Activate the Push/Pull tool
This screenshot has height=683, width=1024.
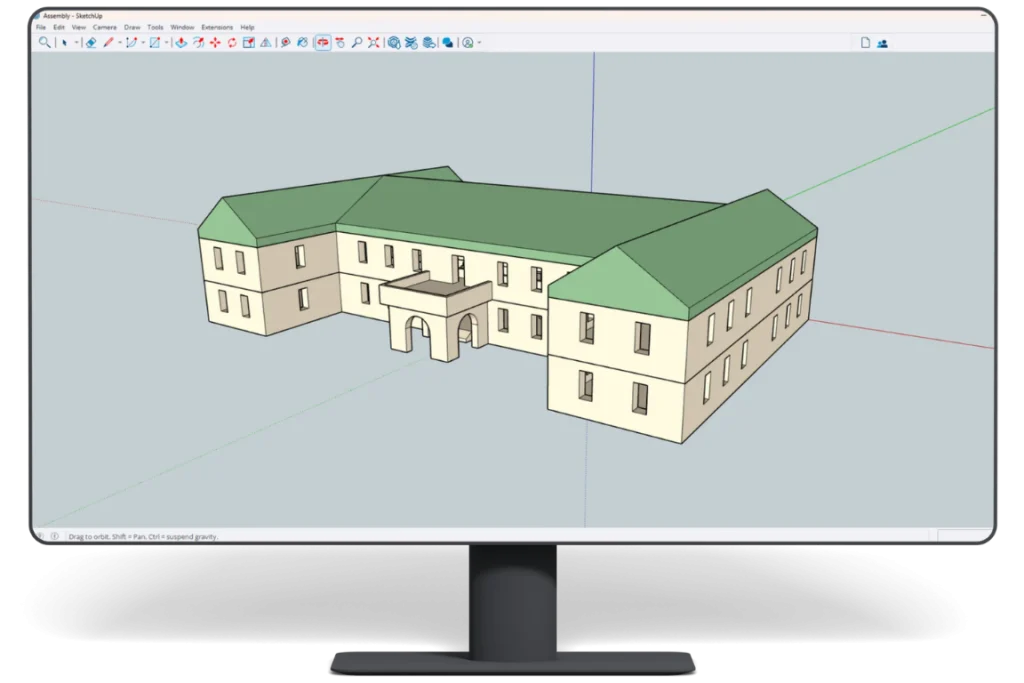click(x=181, y=42)
